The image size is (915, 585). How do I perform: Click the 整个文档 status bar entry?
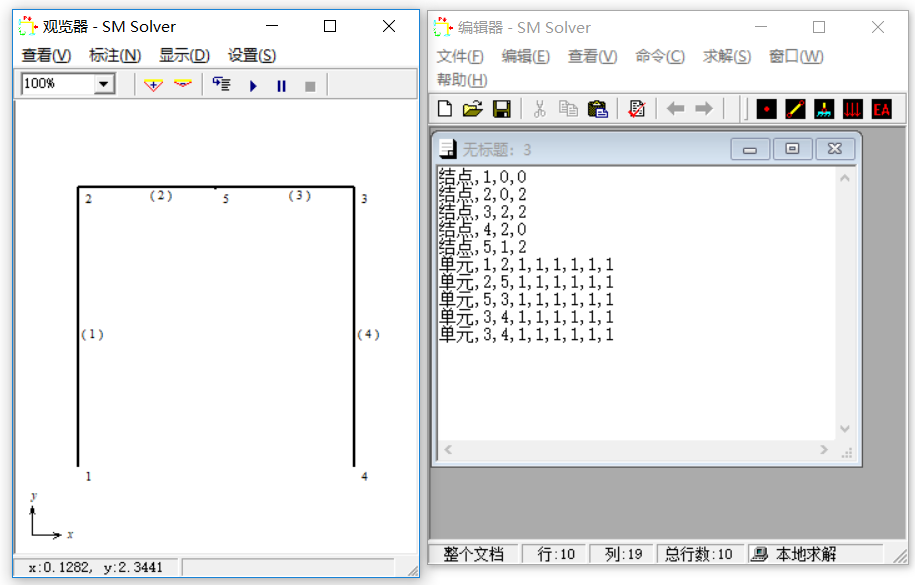[x=473, y=554]
